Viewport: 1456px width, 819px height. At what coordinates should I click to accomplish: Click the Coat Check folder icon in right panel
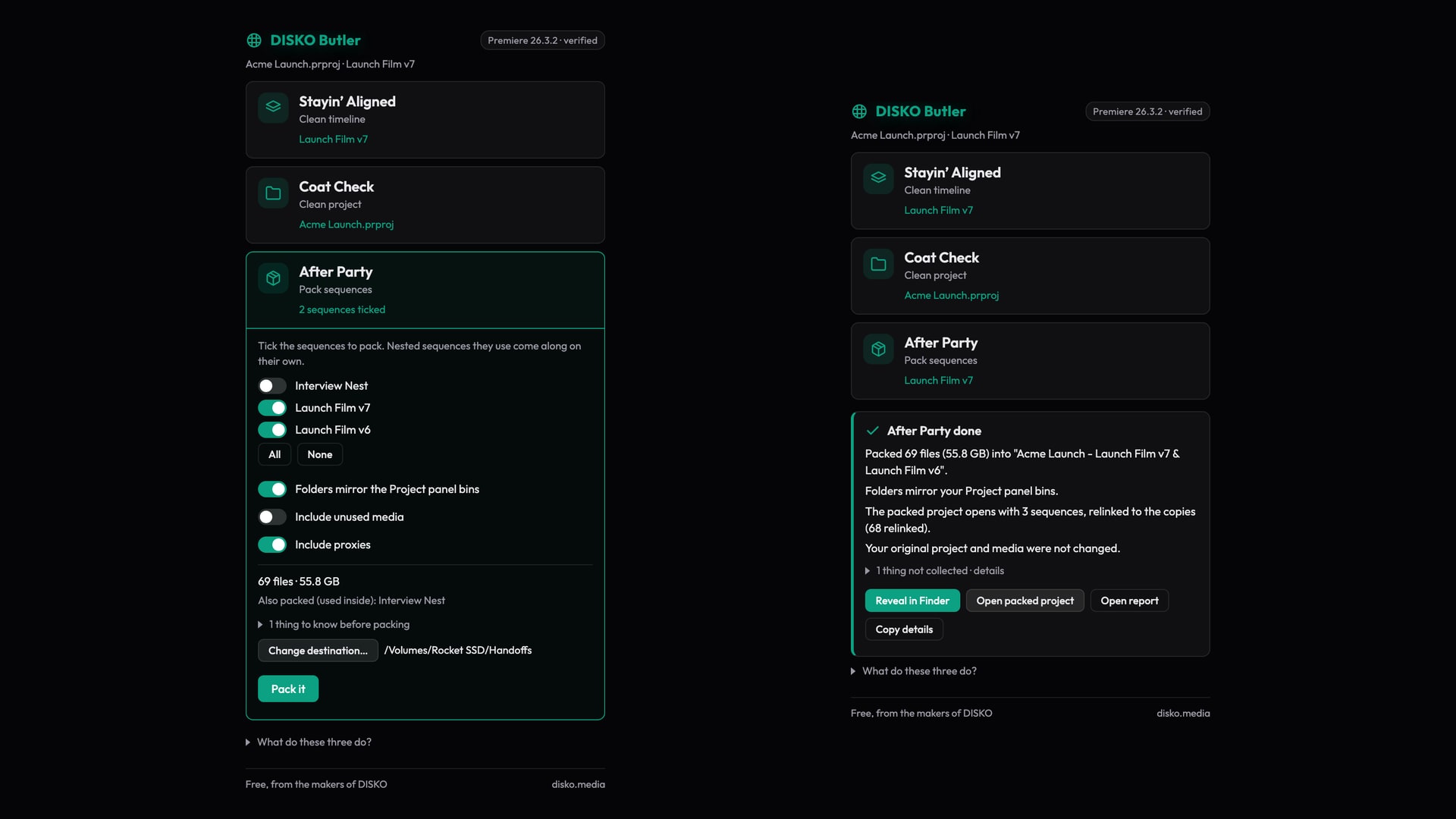coord(878,264)
